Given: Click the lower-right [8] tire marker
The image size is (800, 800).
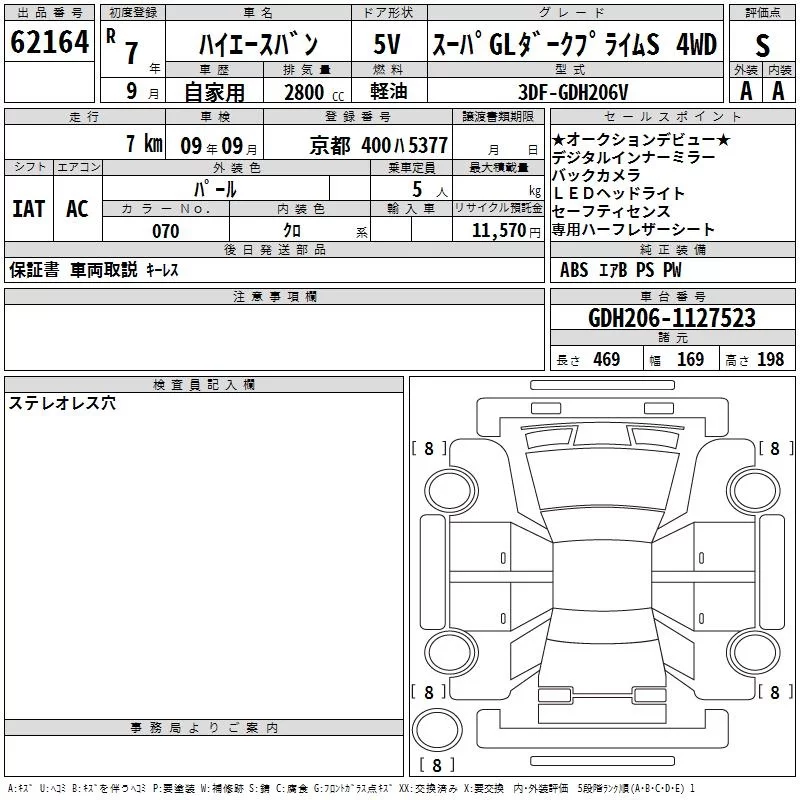Looking at the screenshot, I should click(x=774, y=692).
